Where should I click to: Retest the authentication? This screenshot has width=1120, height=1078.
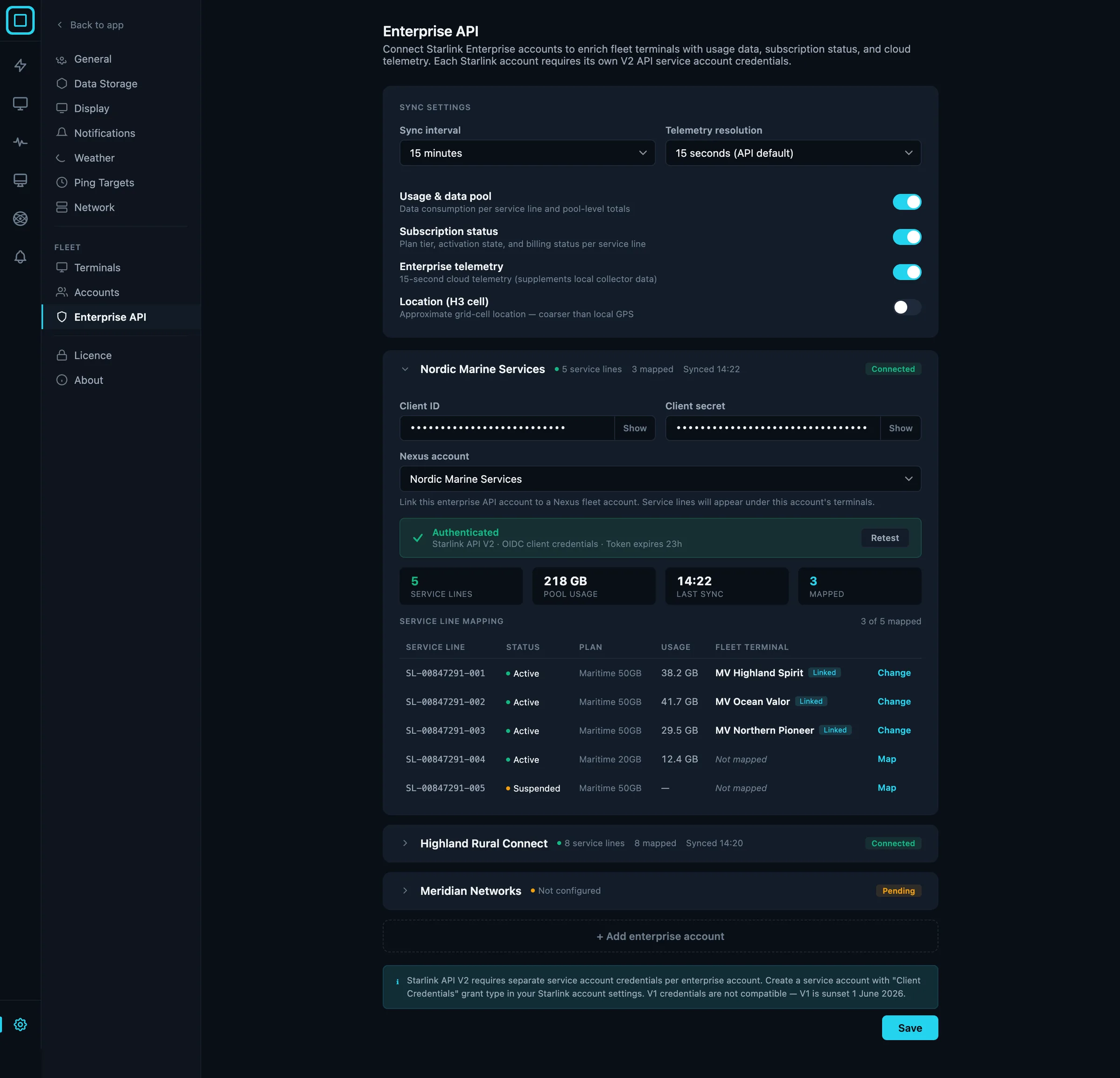[x=885, y=537]
